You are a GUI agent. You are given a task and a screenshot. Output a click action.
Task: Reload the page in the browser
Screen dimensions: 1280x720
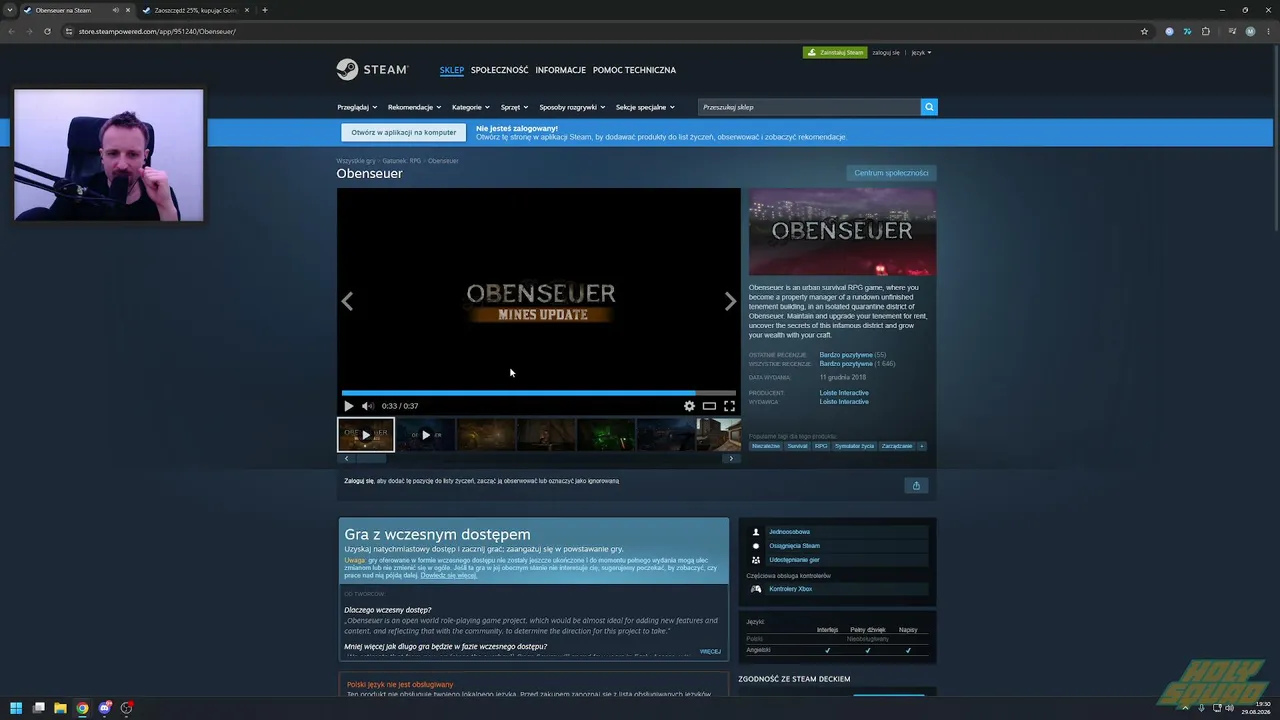pos(47,31)
